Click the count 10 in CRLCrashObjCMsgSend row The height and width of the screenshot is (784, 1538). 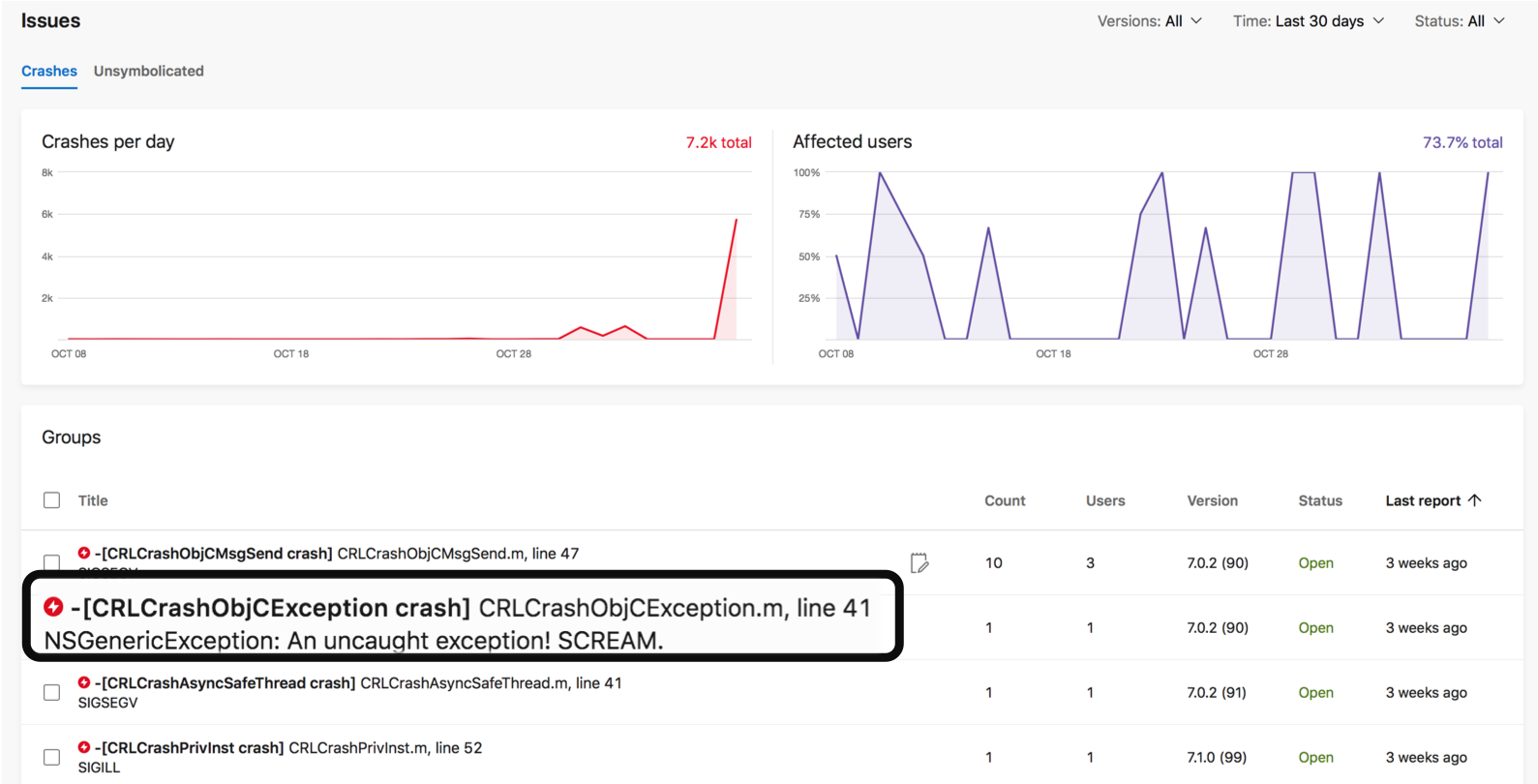[x=994, y=562]
